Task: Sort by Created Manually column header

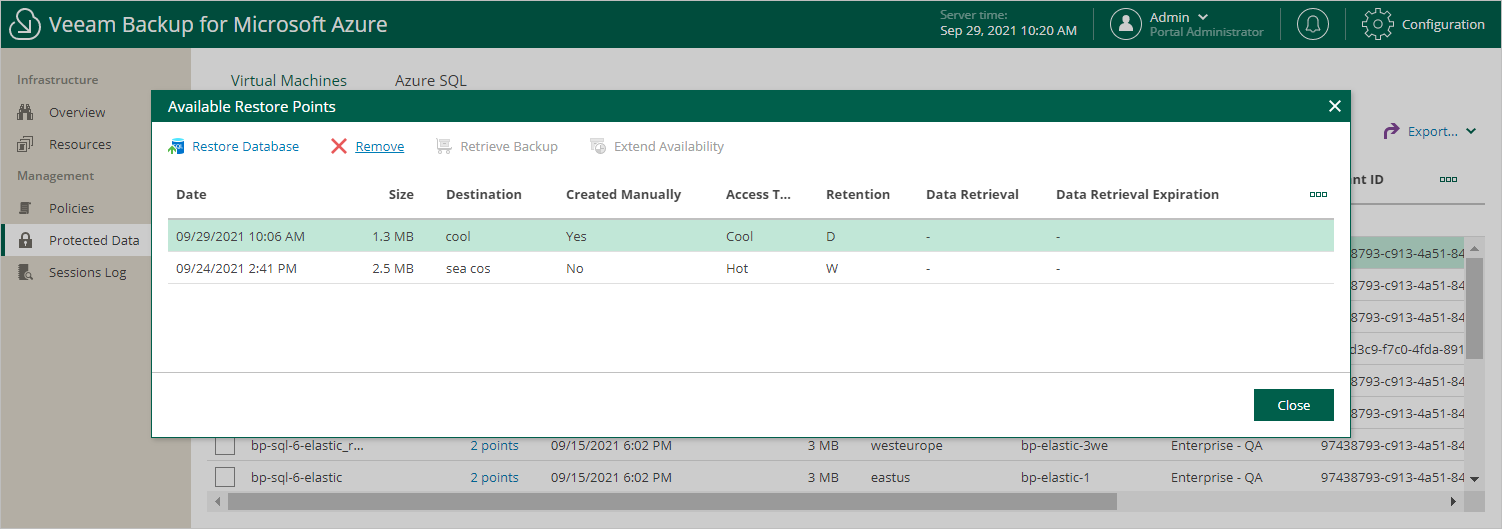Action: [x=623, y=194]
